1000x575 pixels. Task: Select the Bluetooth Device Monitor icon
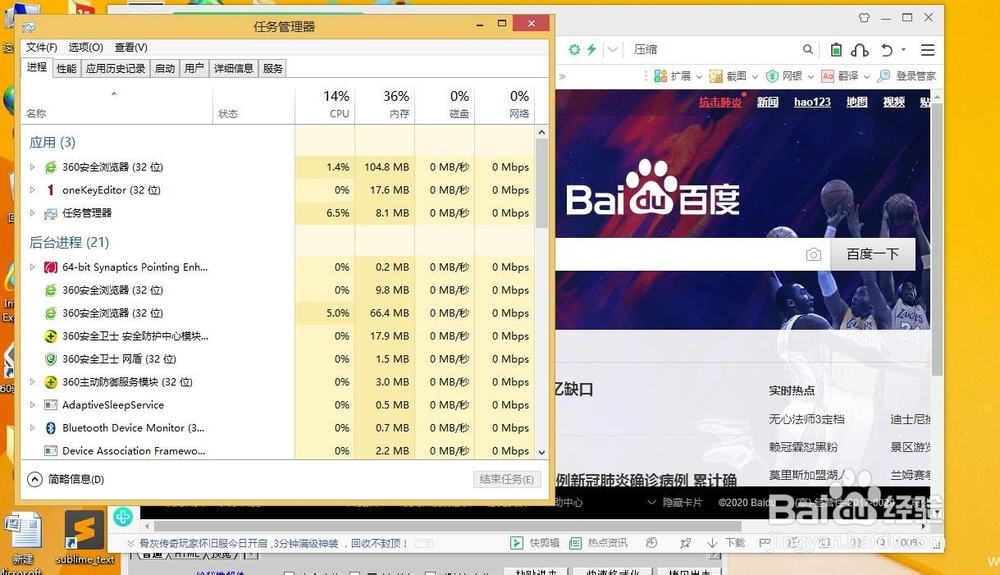click(x=50, y=428)
